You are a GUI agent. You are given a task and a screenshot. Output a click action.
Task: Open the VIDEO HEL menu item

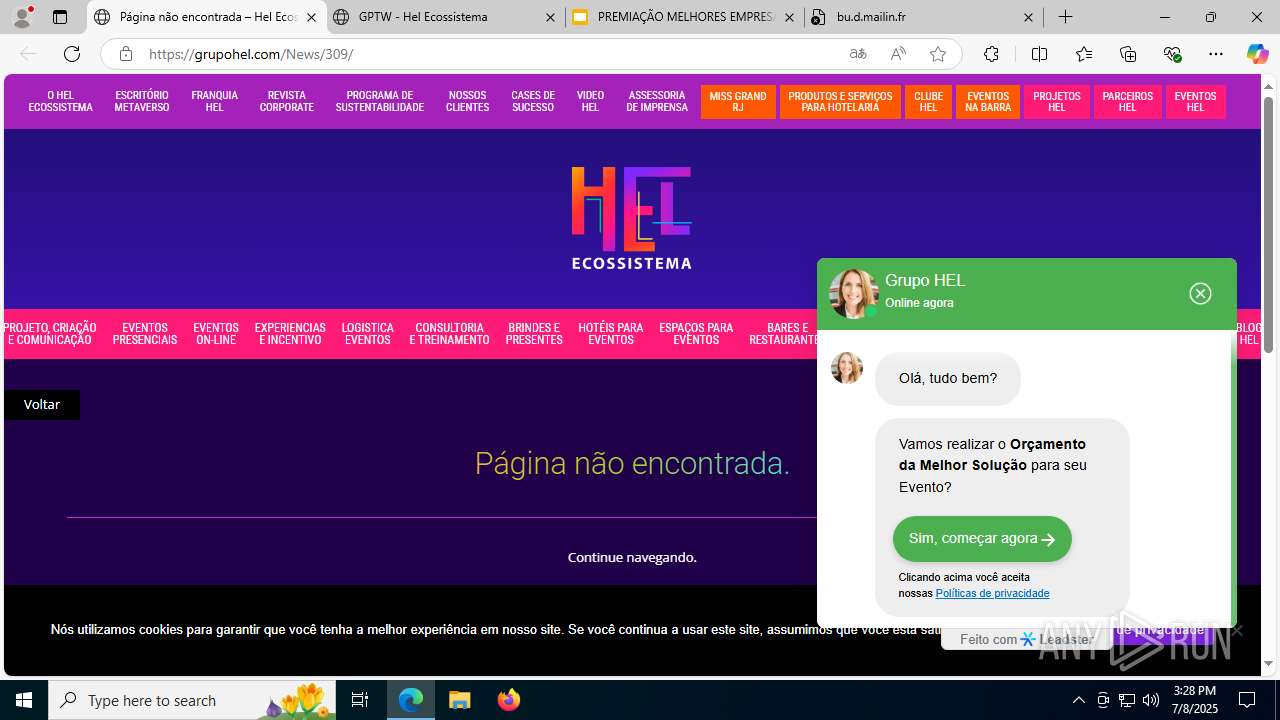click(x=590, y=102)
